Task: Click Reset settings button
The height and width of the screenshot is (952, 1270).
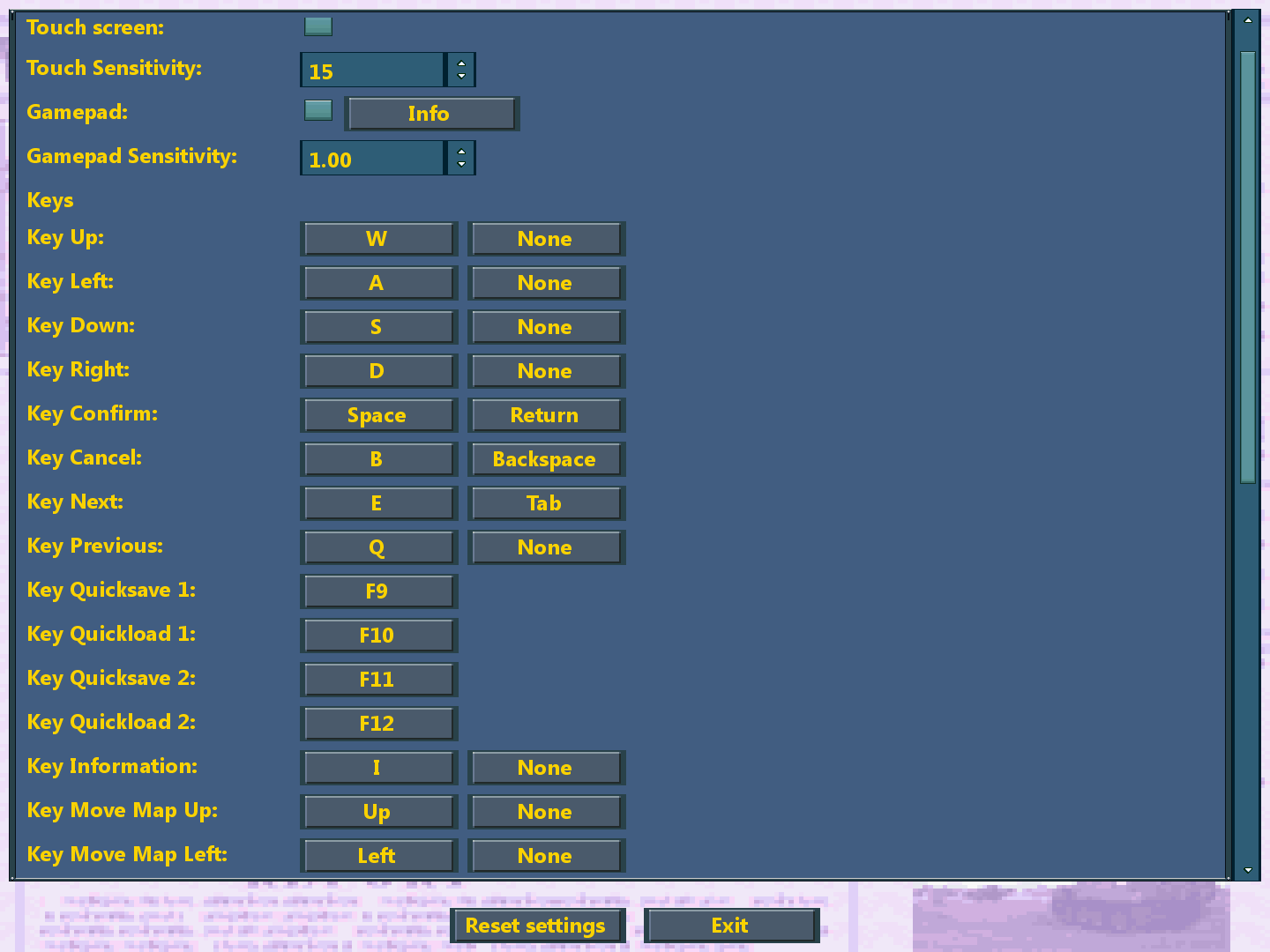Action: [x=538, y=926]
